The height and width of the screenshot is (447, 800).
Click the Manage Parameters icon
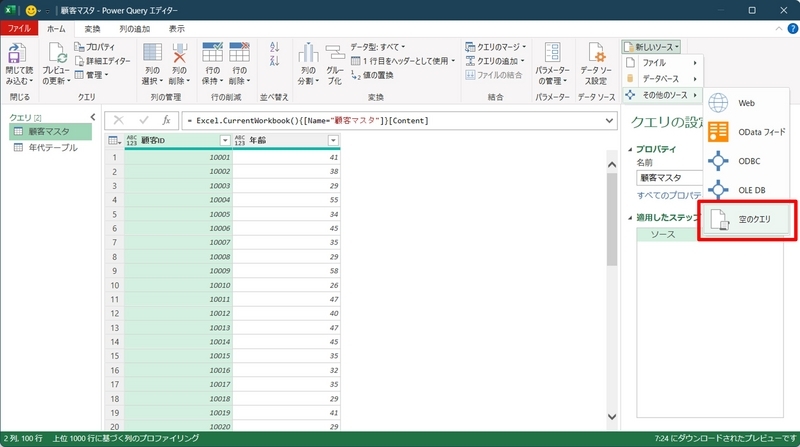click(552, 53)
